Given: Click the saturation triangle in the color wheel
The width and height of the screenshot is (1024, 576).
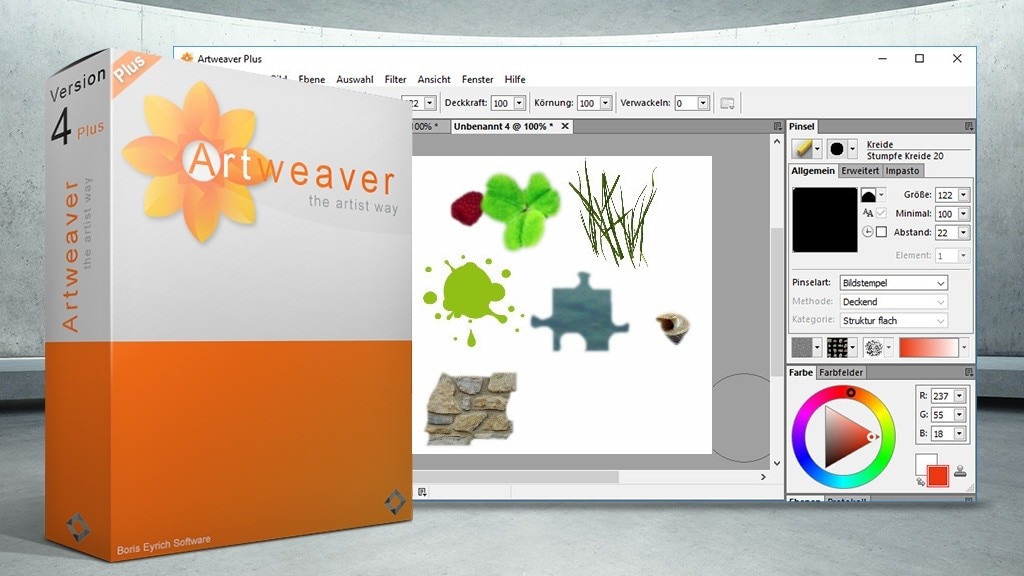Looking at the screenshot, I should (848, 437).
